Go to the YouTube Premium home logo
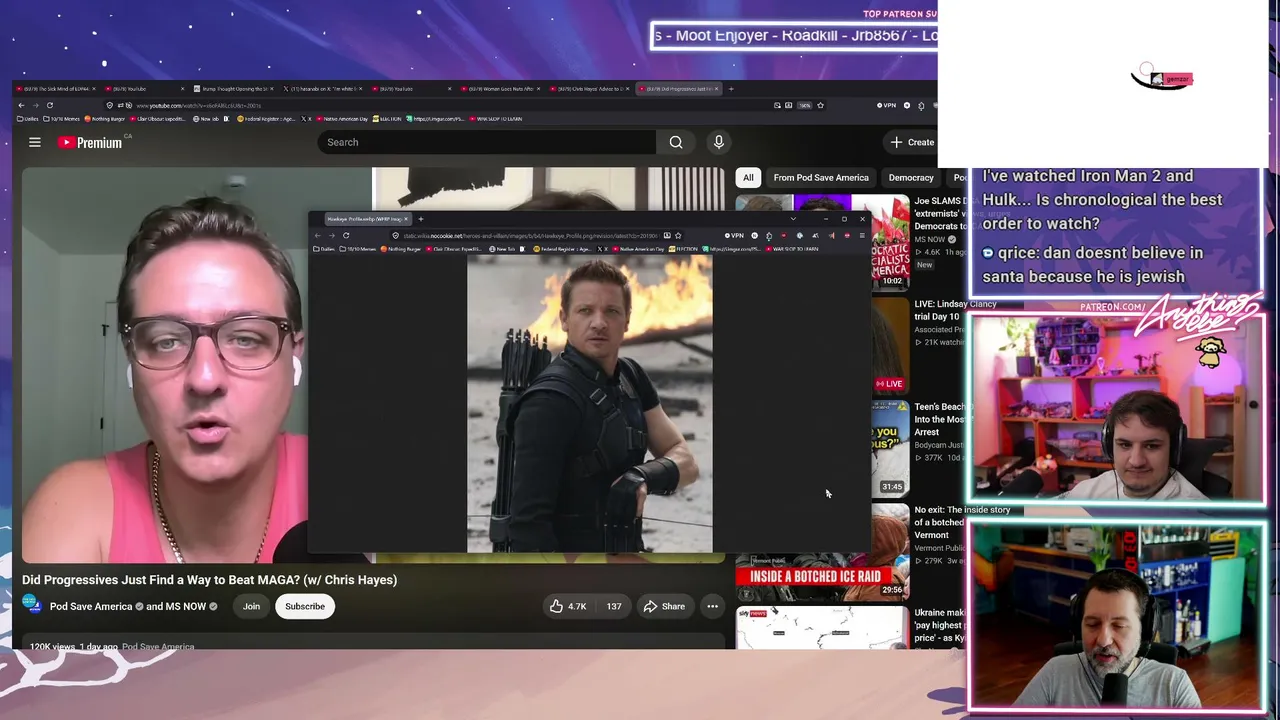 point(90,142)
